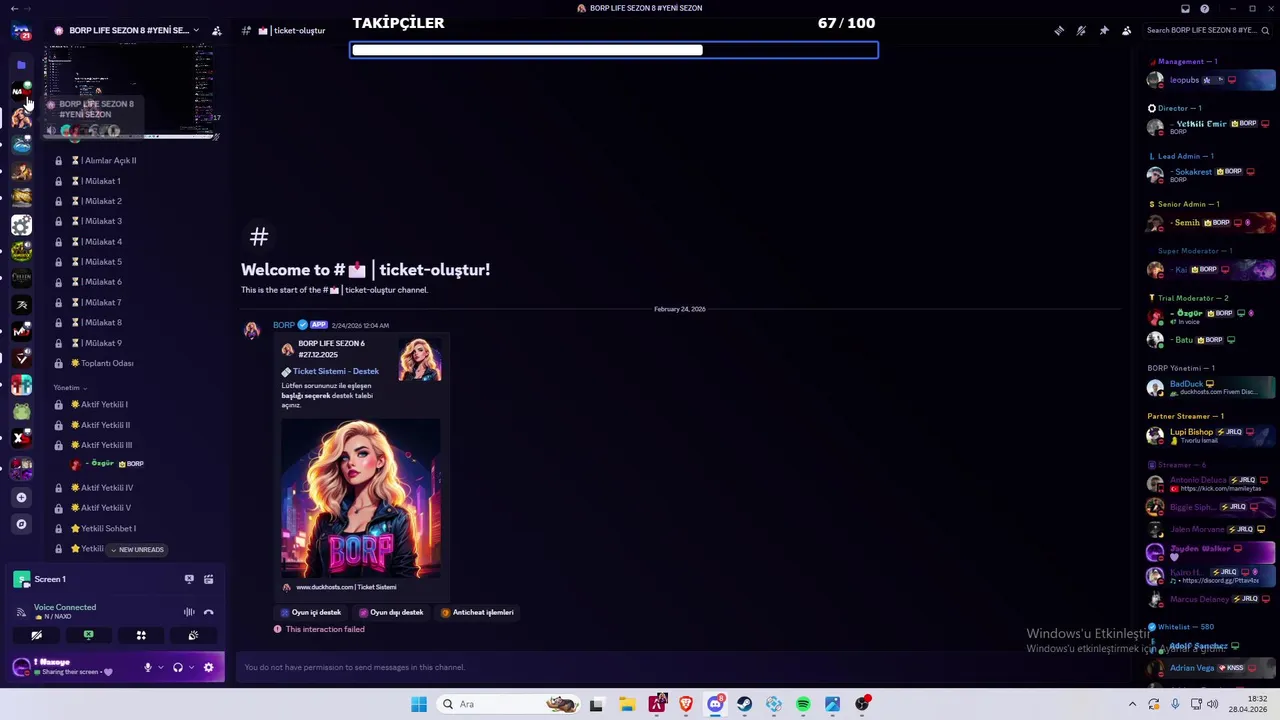Click the Anticheat işlemleri button
Viewport: 1280px width, 720px height.
tap(477, 612)
